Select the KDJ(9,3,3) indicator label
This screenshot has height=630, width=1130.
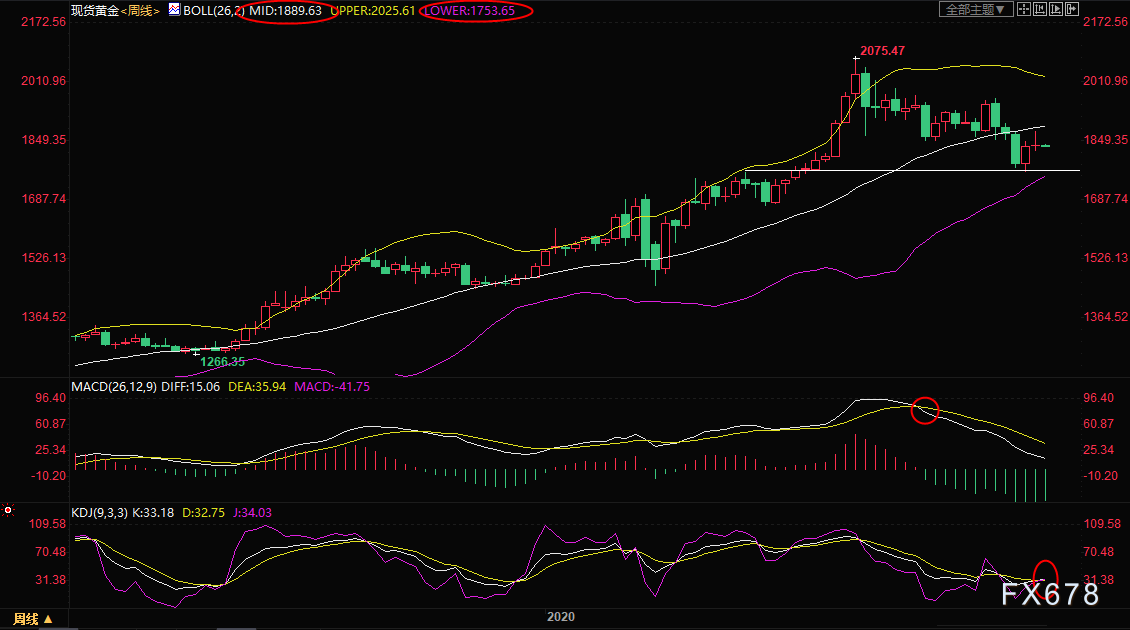tap(99, 513)
